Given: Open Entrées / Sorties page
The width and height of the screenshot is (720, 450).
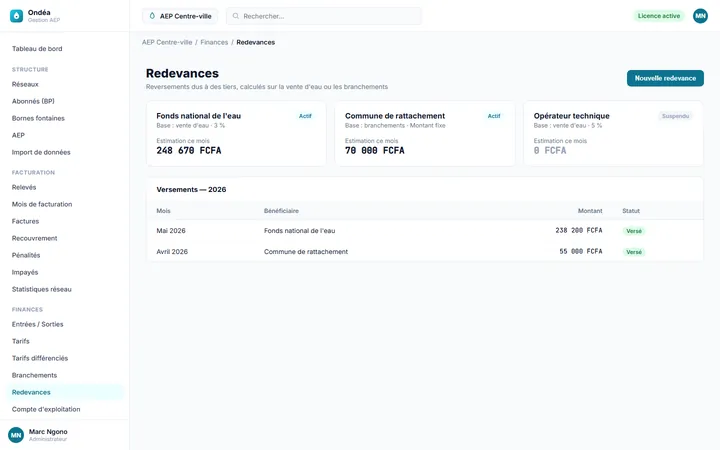Looking at the screenshot, I should (38, 324).
